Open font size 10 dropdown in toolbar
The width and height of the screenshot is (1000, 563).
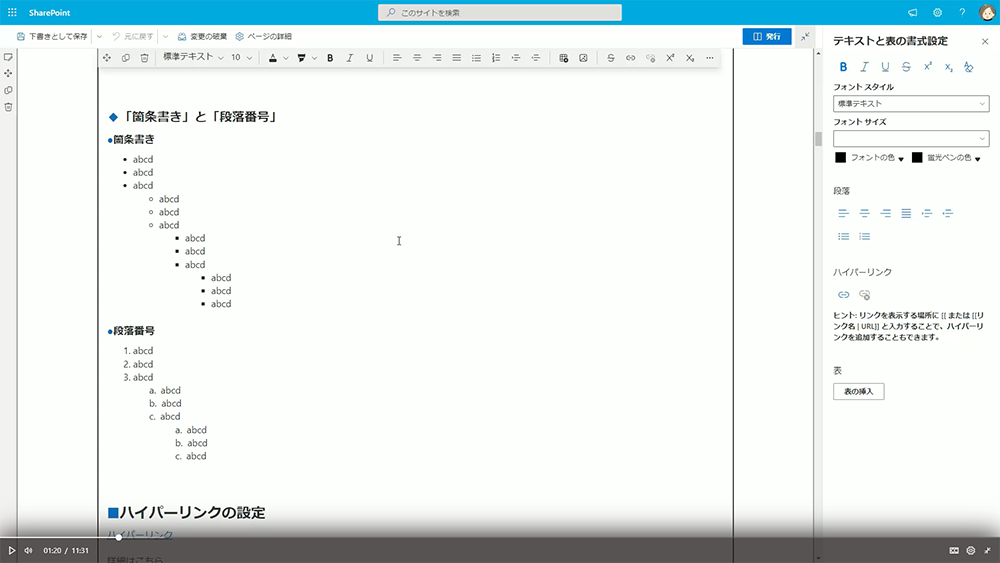click(x=241, y=57)
